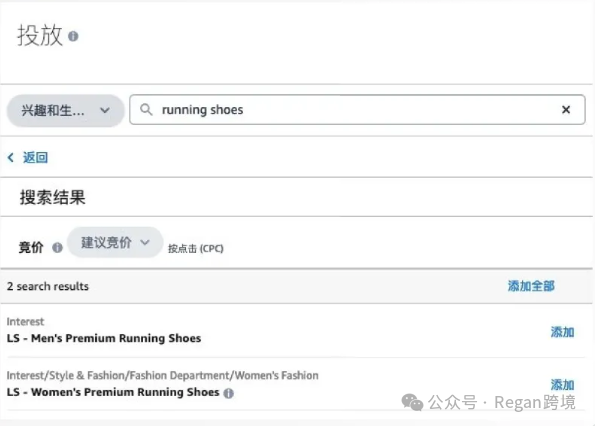The width and height of the screenshot is (595, 426).
Task: Click the chevron arrow on 兴趣和生... selector
Action: (x=105, y=110)
